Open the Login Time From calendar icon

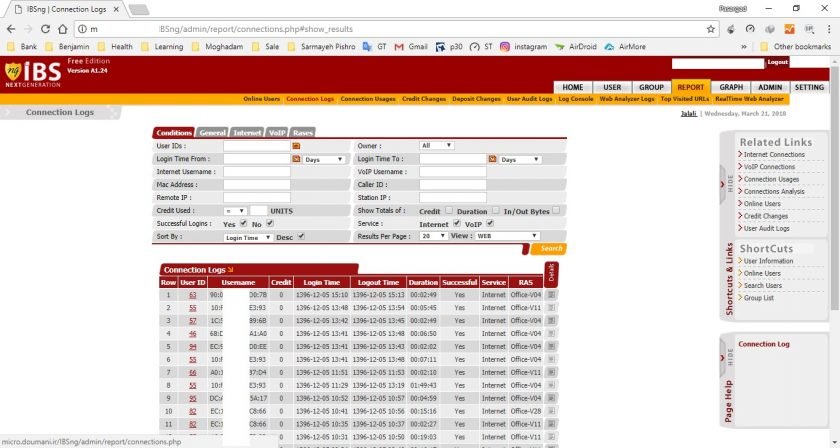(x=296, y=159)
